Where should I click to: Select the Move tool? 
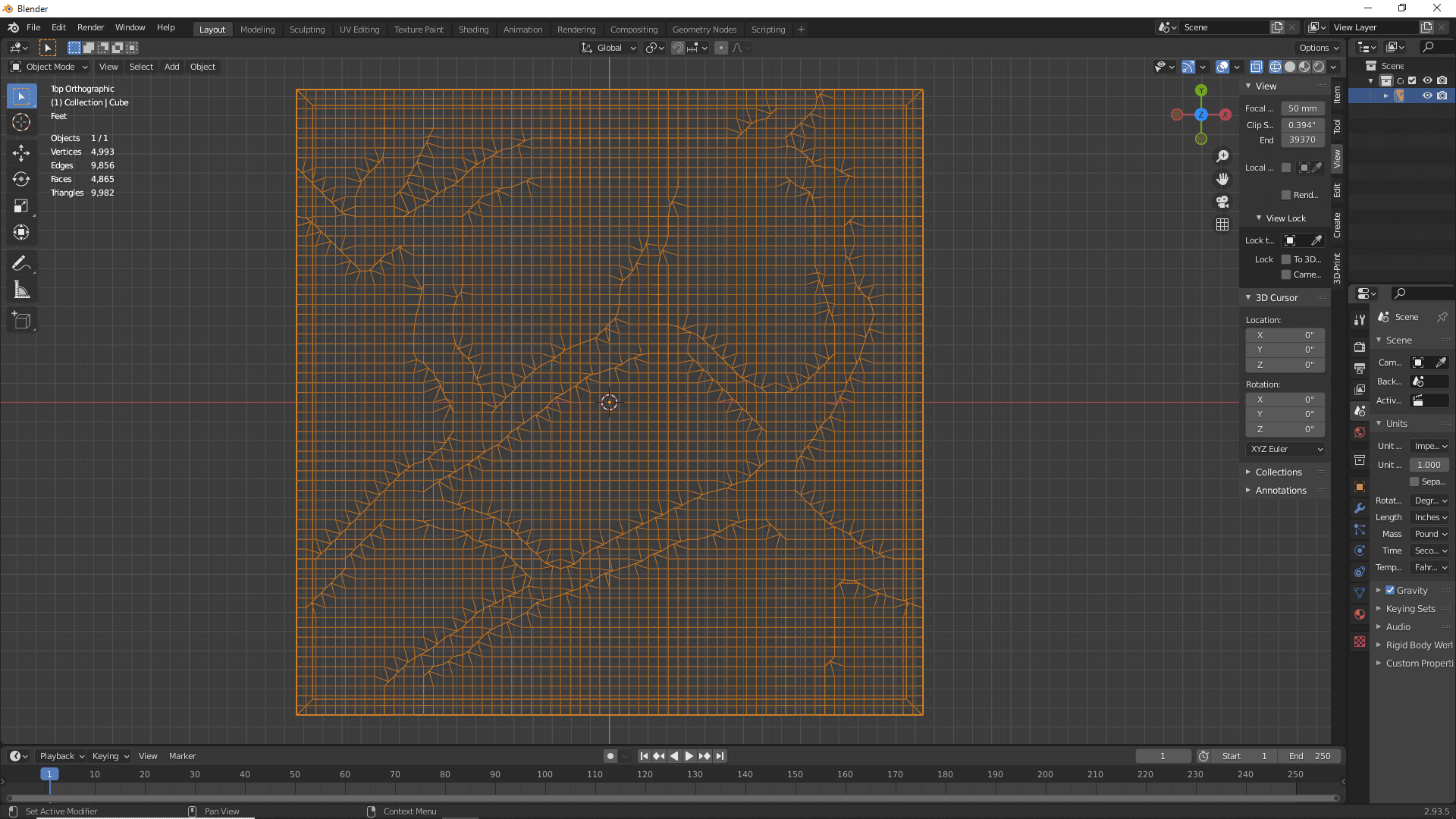tap(21, 153)
